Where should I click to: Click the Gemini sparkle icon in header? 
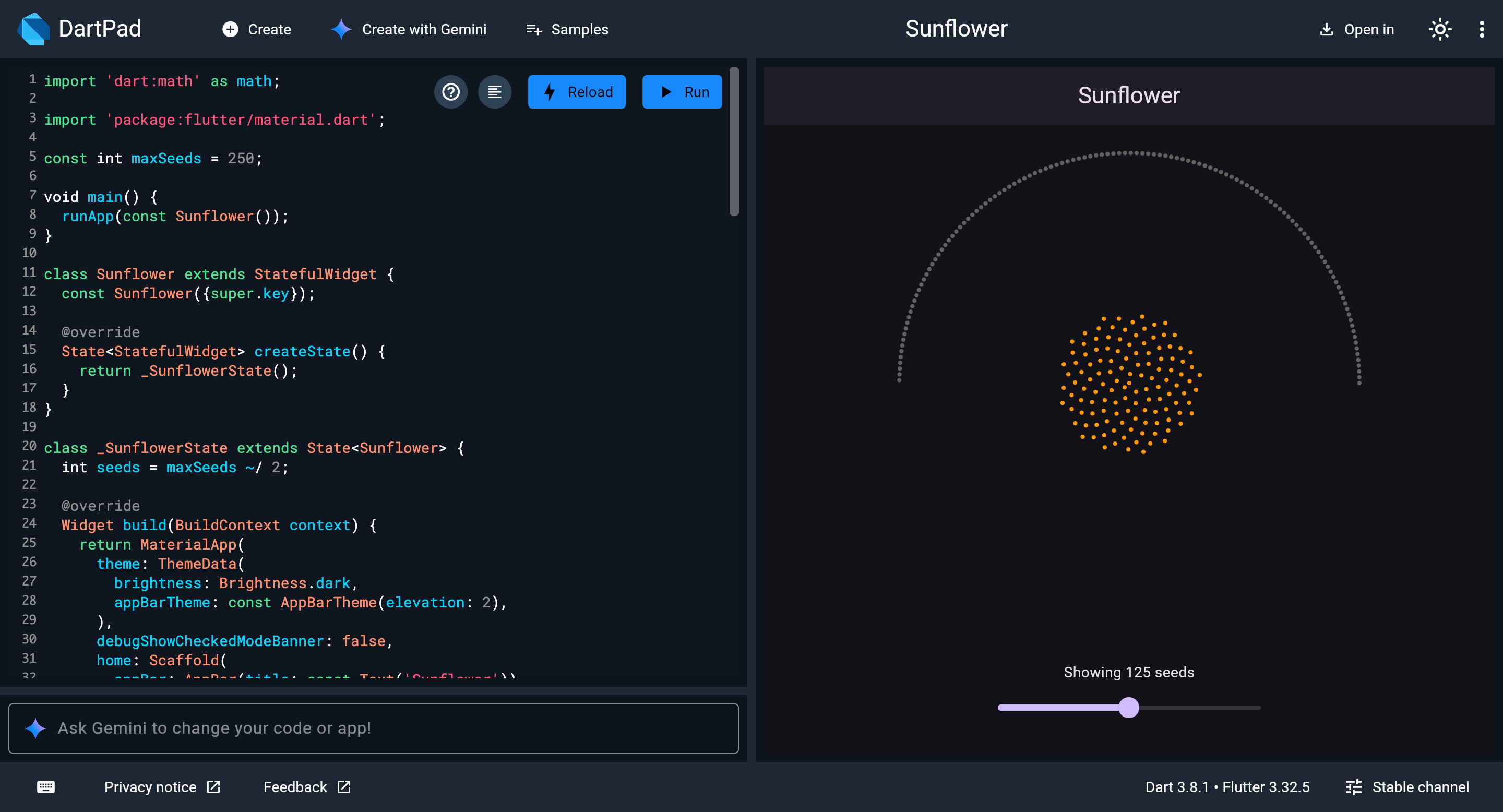pos(341,29)
